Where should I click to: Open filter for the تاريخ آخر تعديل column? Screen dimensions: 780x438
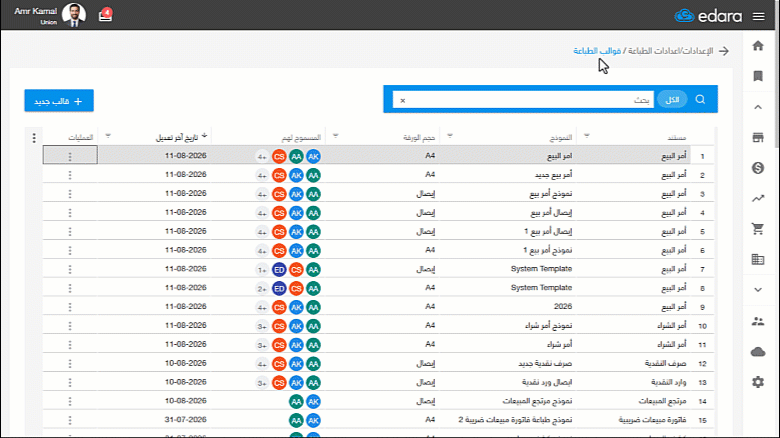pyautogui.click(x=108, y=135)
